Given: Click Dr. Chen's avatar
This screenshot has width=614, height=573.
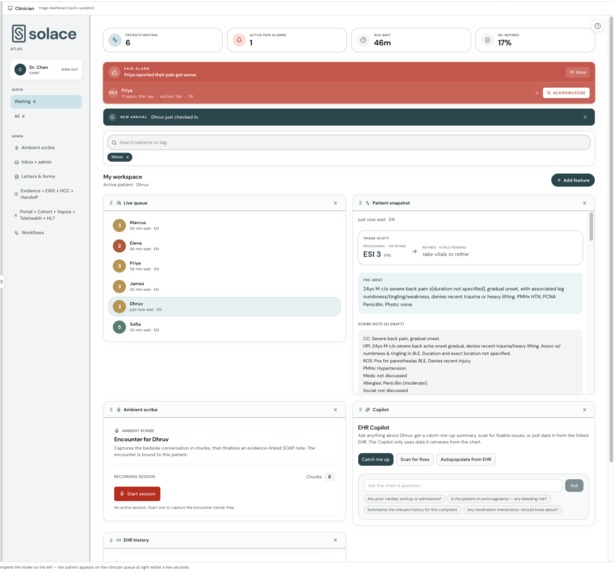Looking at the screenshot, I should [20, 69].
